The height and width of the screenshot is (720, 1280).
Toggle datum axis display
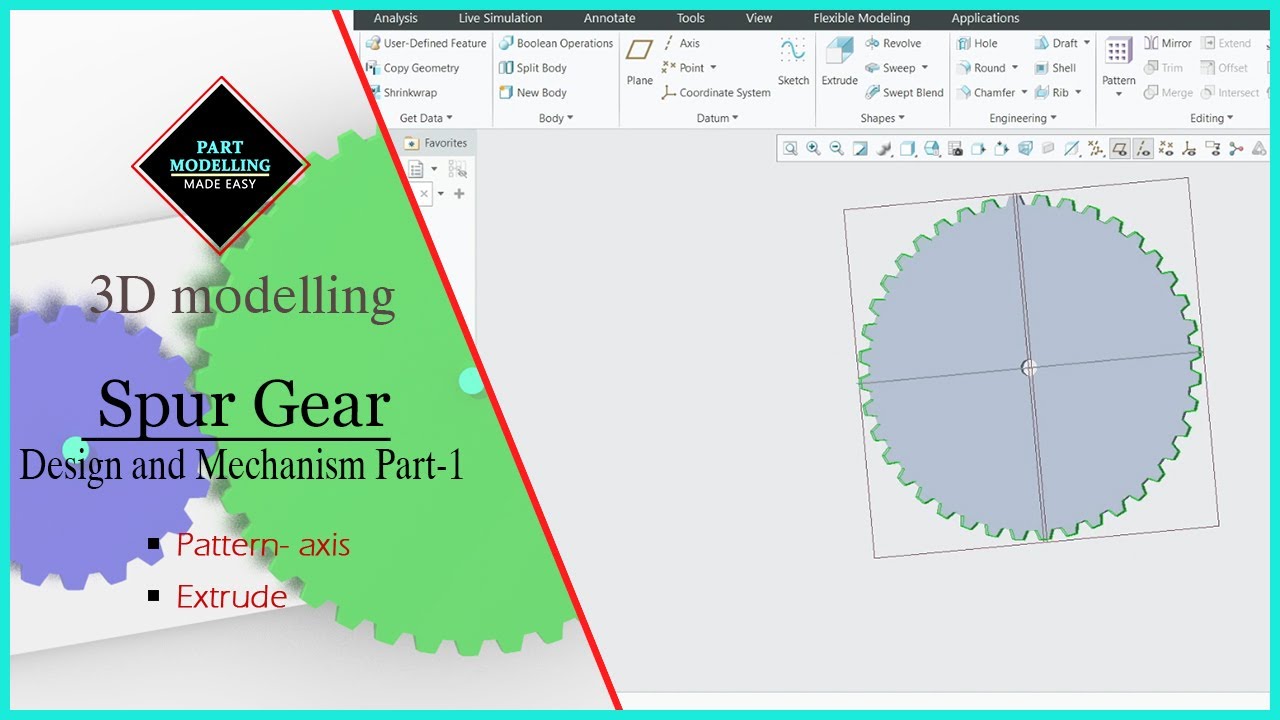click(x=1143, y=149)
